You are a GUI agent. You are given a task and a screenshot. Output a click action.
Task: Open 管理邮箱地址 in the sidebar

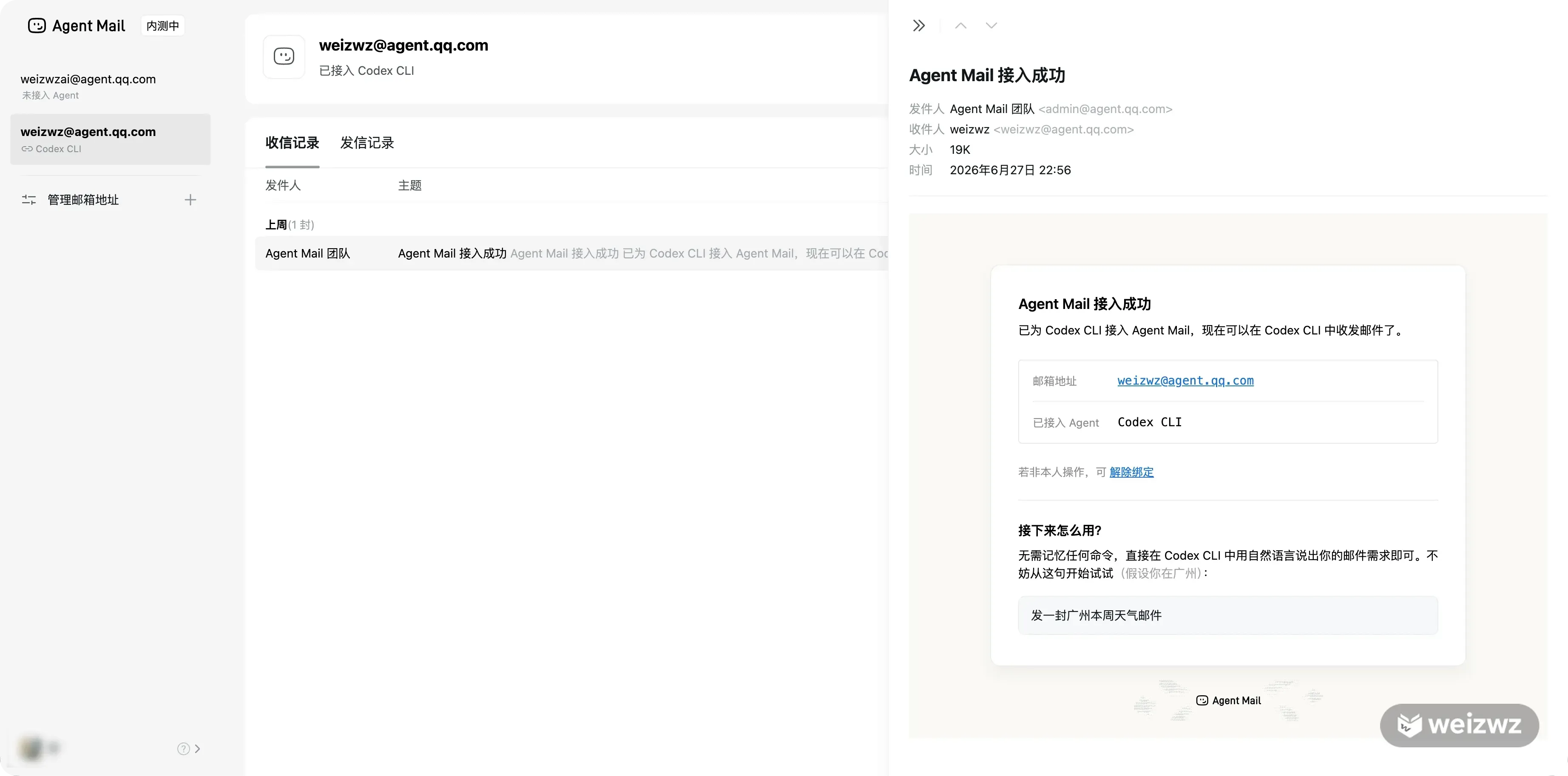pyautogui.click(x=83, y=200)
